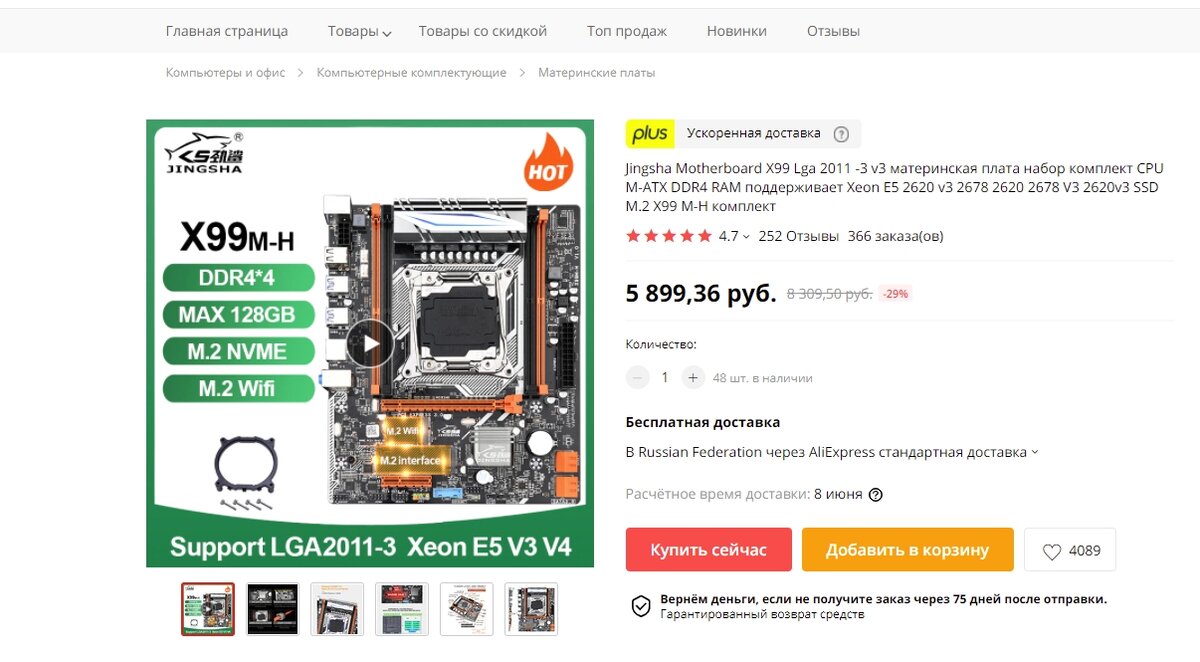Viewport: 1200px width, 662px height.
Task: Expand the 4.7 rating breakdown chevron
Action: pyautogui.click(x=746, y=237)
